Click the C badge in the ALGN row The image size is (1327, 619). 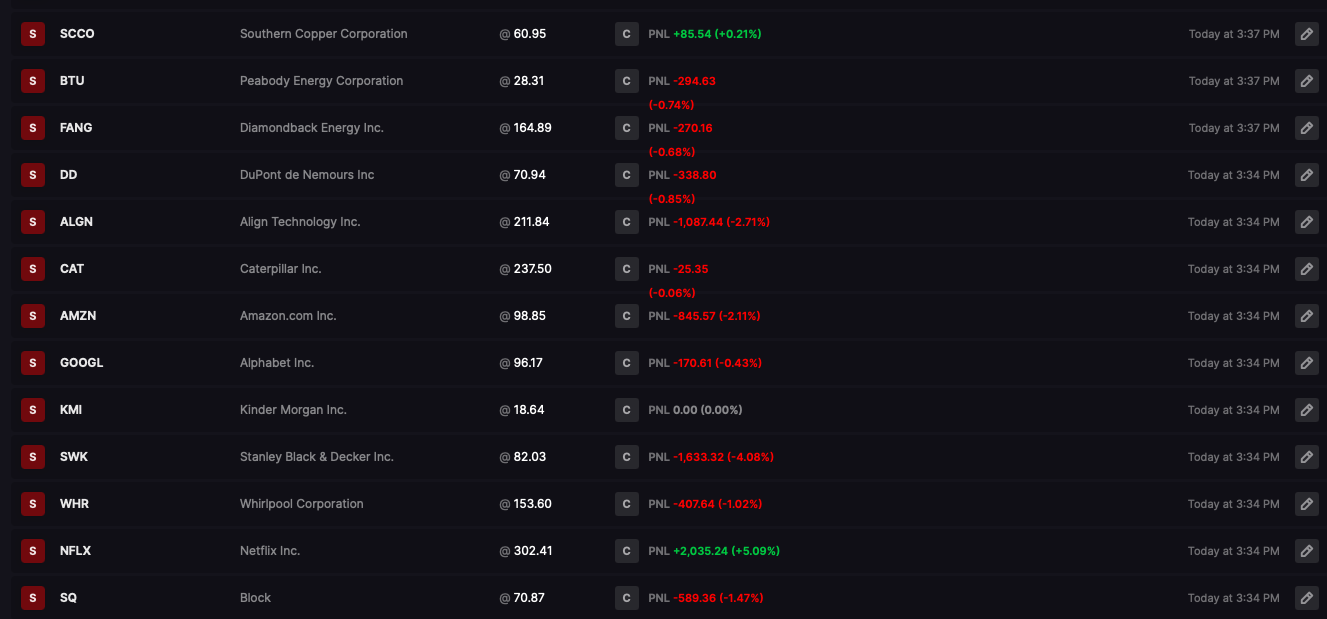pos(626,222)
